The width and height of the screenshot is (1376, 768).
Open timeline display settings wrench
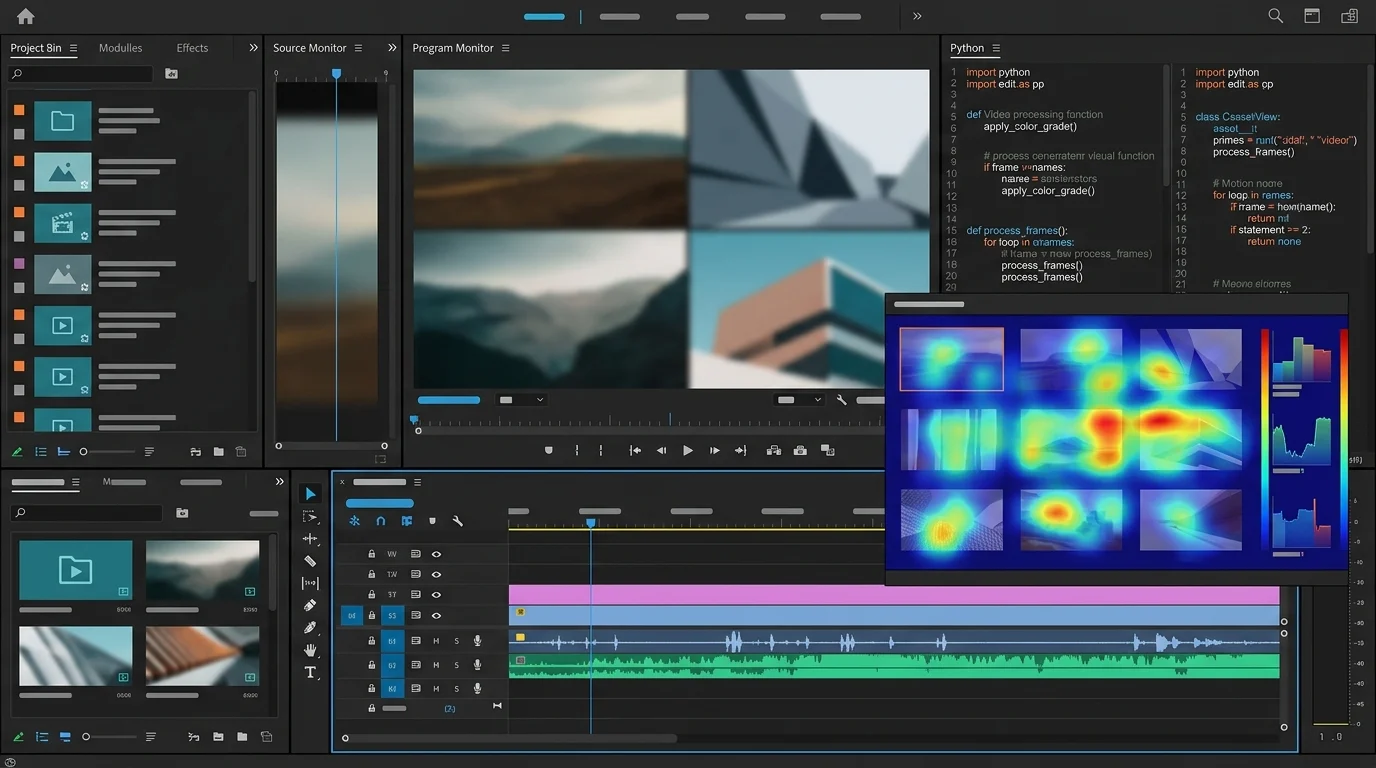(x=458, y=521)
